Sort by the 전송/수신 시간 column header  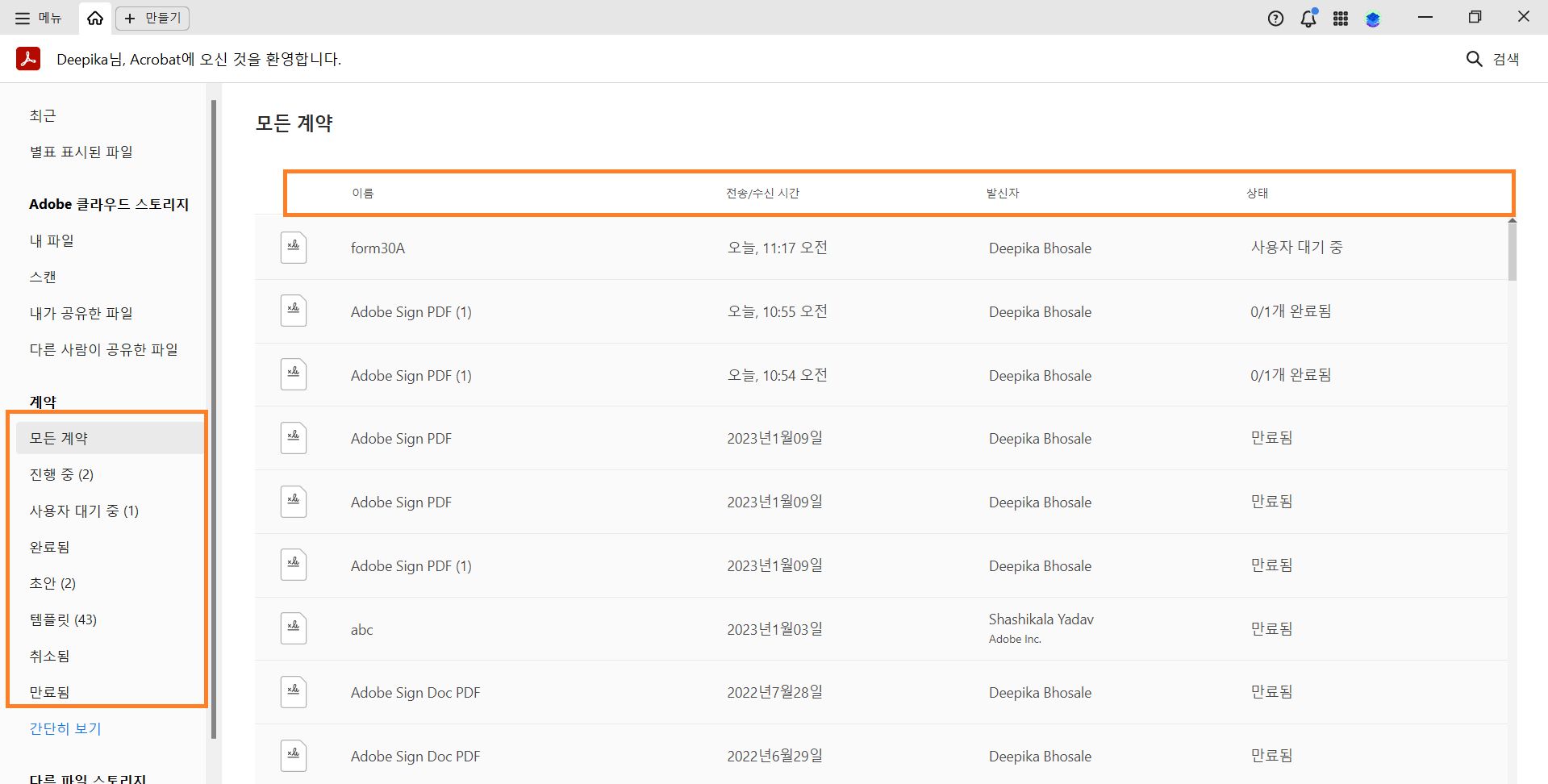pos(762,194)
